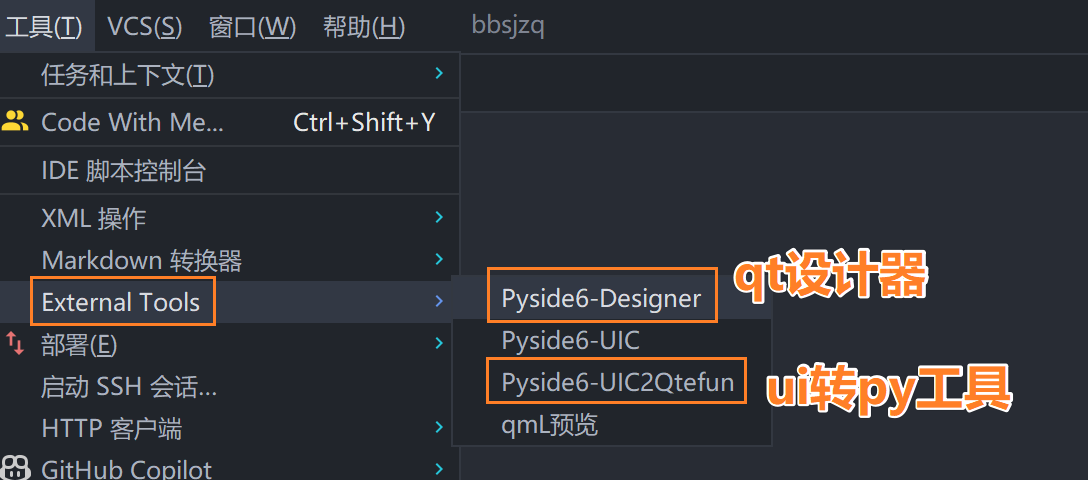Expand the HTTP 客户端 submenu arrow
This screenshot has height=480, width=1088.
point(439,427)
